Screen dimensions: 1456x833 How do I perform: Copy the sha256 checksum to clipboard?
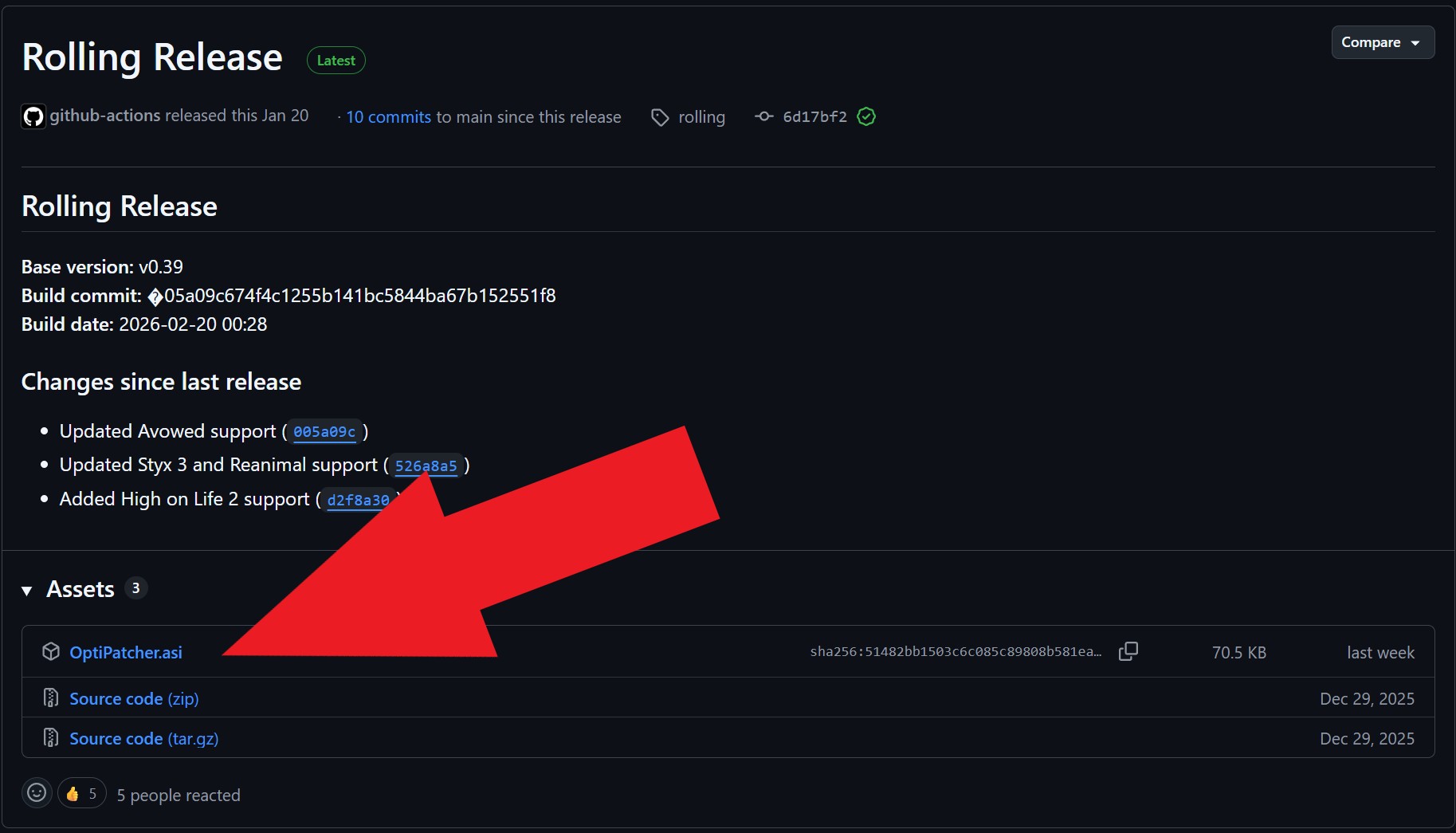point(1128,652)
